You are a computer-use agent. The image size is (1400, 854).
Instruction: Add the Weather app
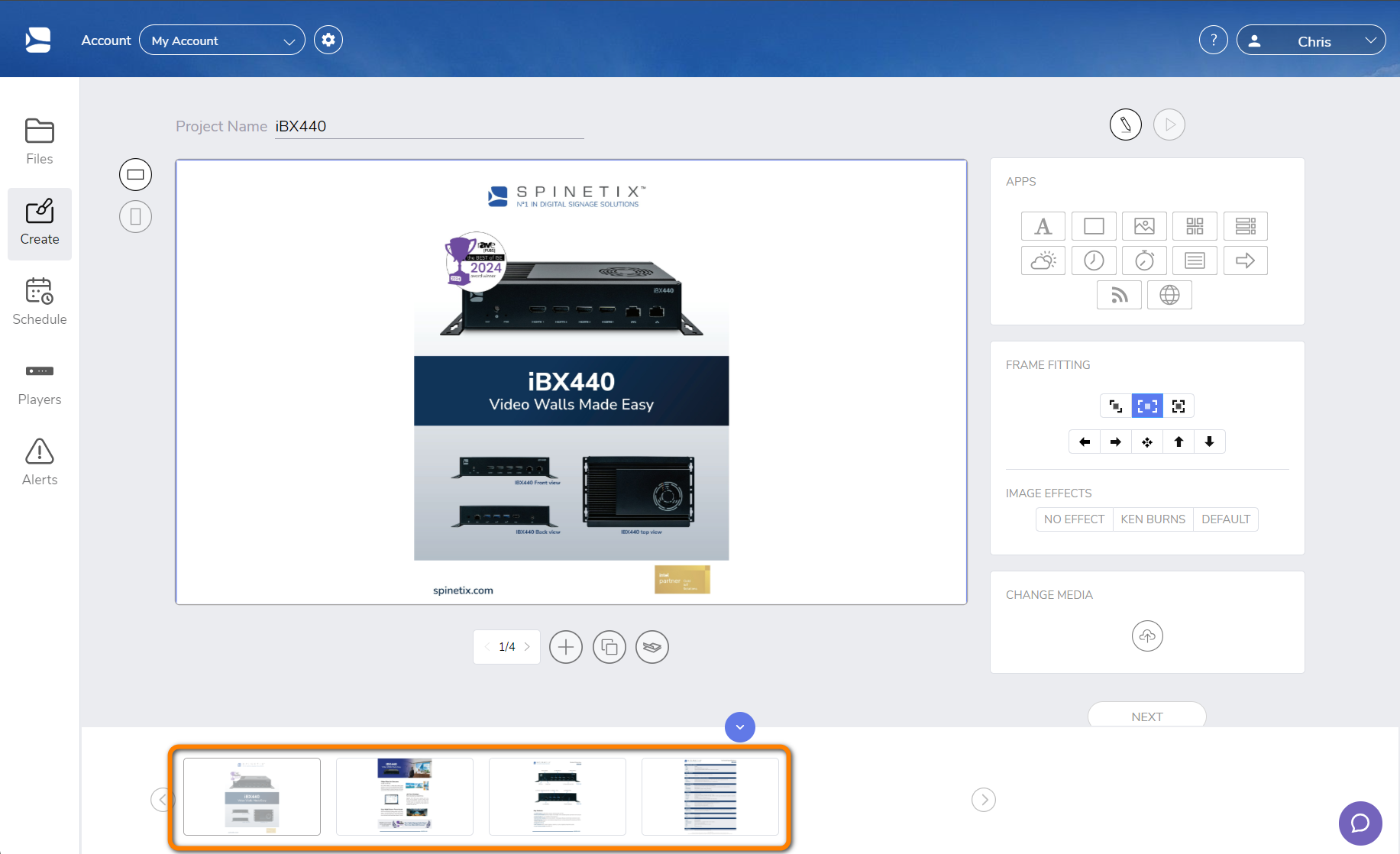(1043, 260)
